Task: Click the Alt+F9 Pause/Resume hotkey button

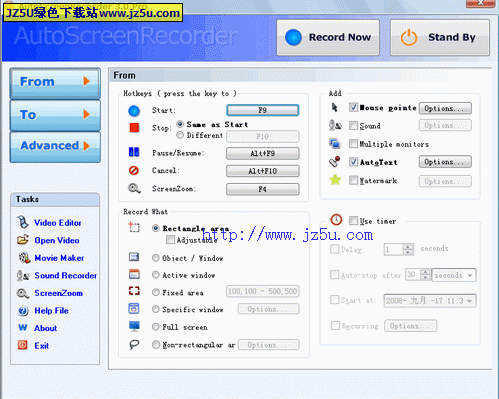Action: (263, 153)
